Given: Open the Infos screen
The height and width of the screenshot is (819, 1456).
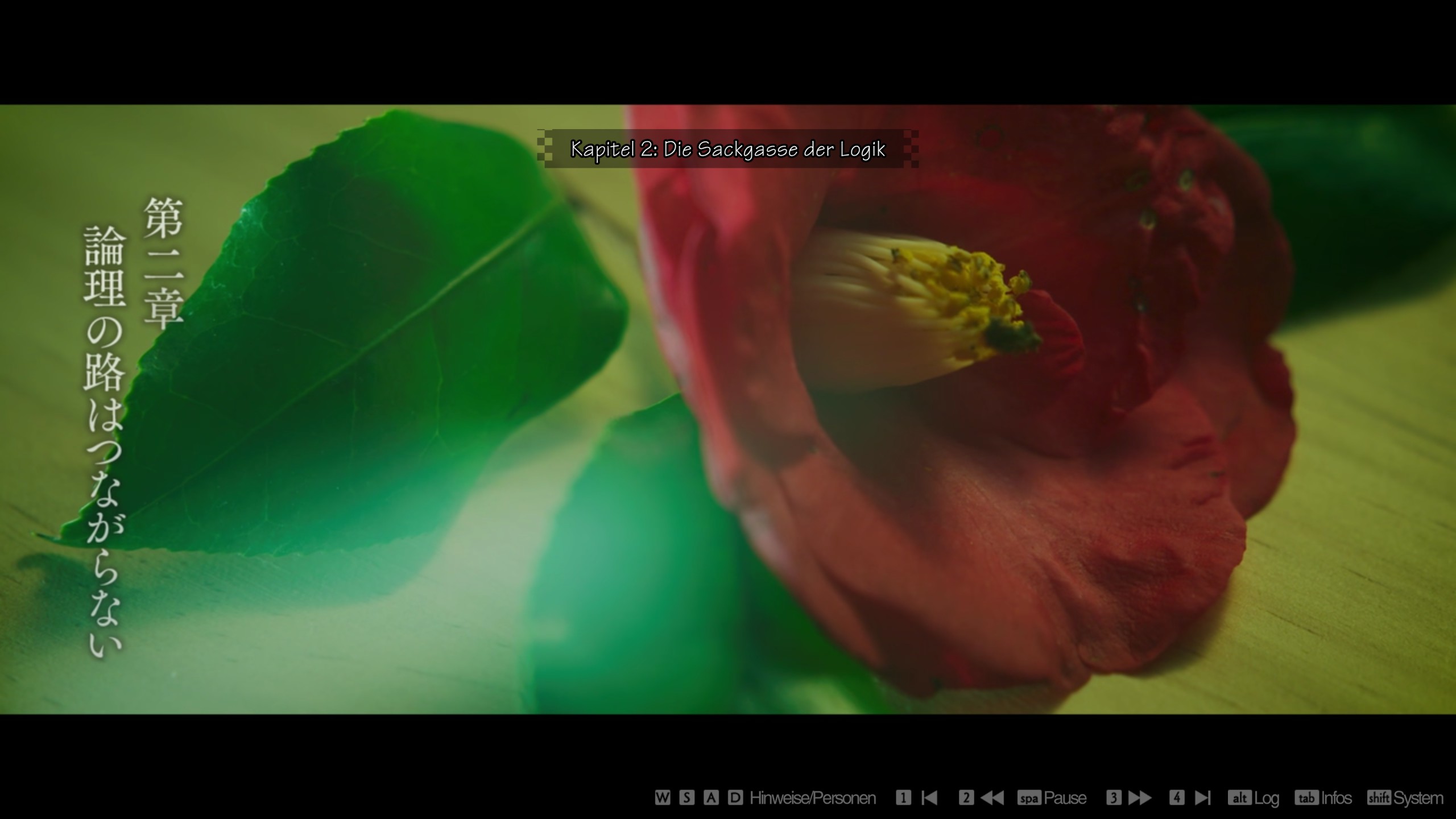Looking at the screenshot, I should (1336, 799).
